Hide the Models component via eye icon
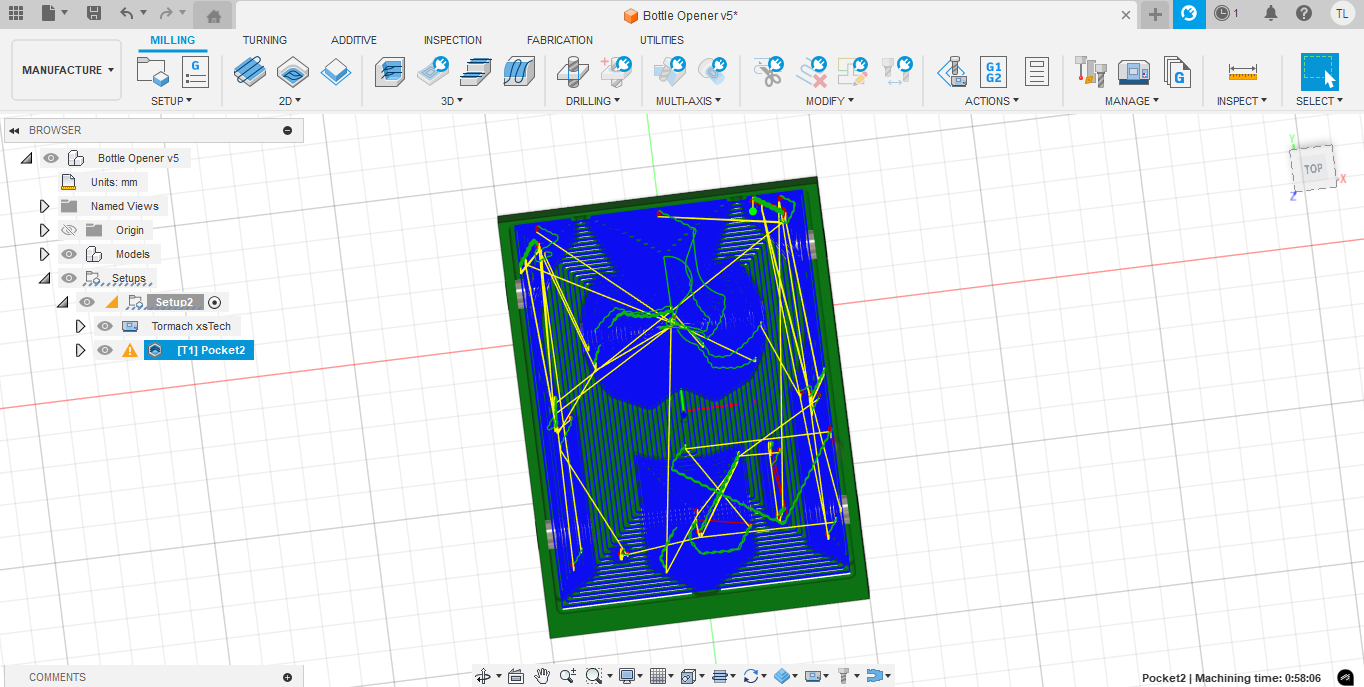This screenshot has width=1364, height=687. (x=69, y=254)
